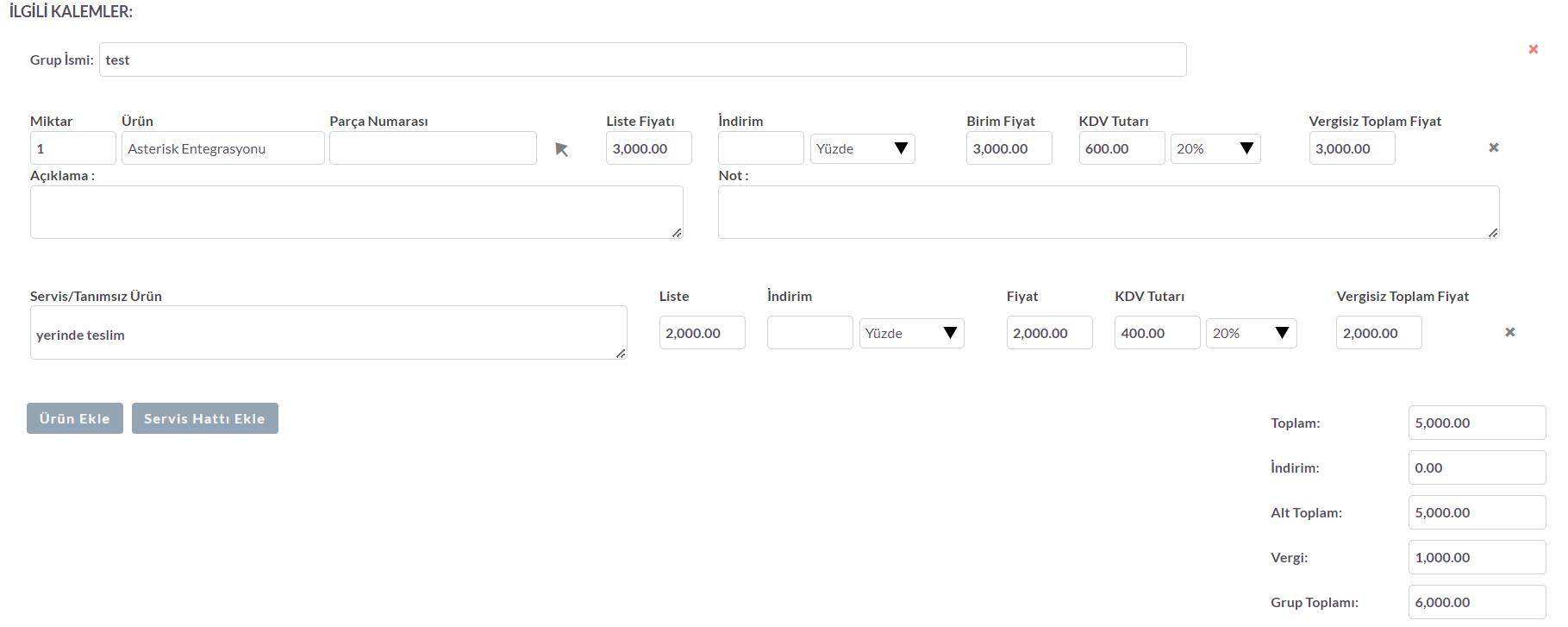Click the Ürün Ekle button
This screenshot has width=1568, height=627.
[x=75, y=418]
